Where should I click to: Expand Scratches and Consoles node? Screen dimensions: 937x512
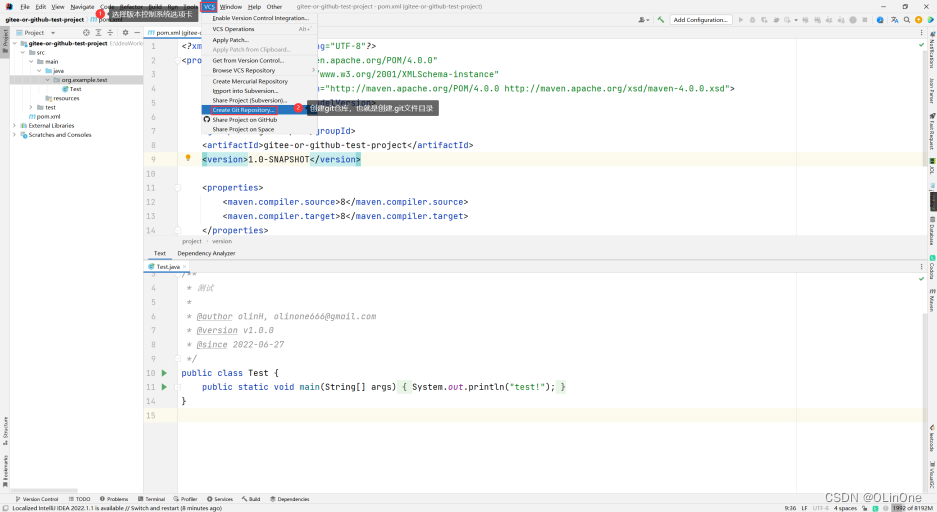click(15, 135)
